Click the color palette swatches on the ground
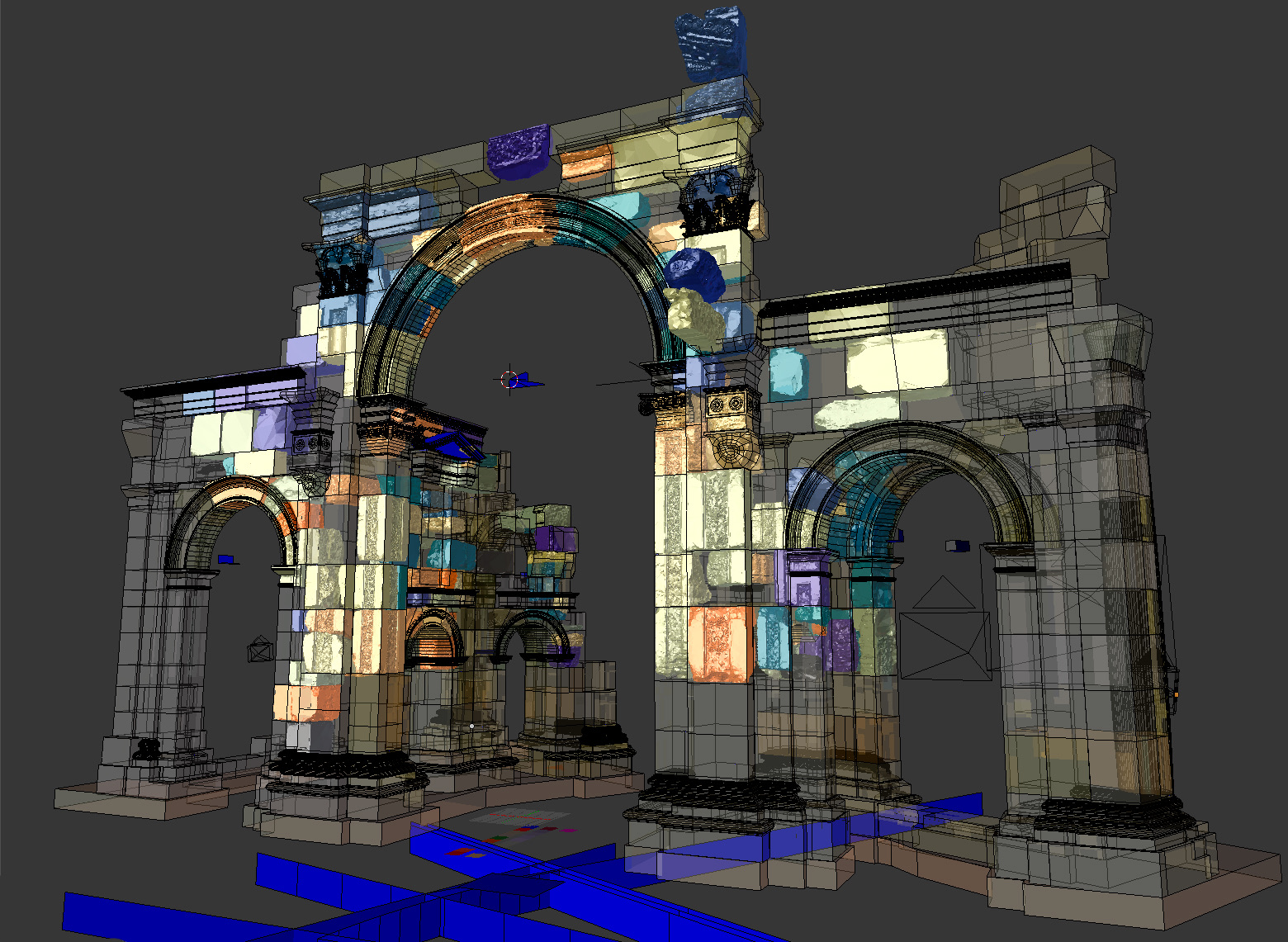 tap(522, 820)
